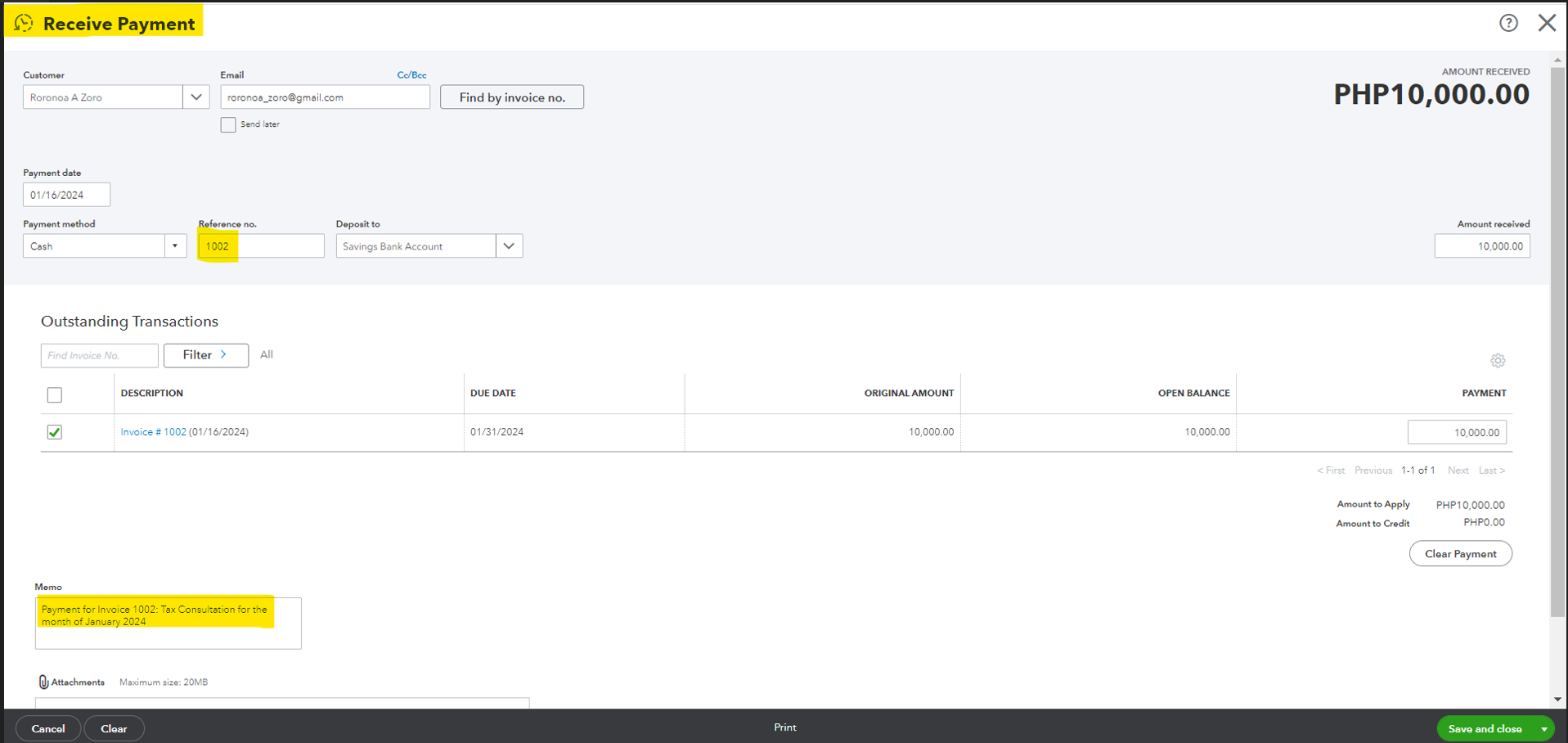The width and height of the screenshot is (1568, 743).
Task: Go to Next page of transactions
Action: coord(1458,471)
